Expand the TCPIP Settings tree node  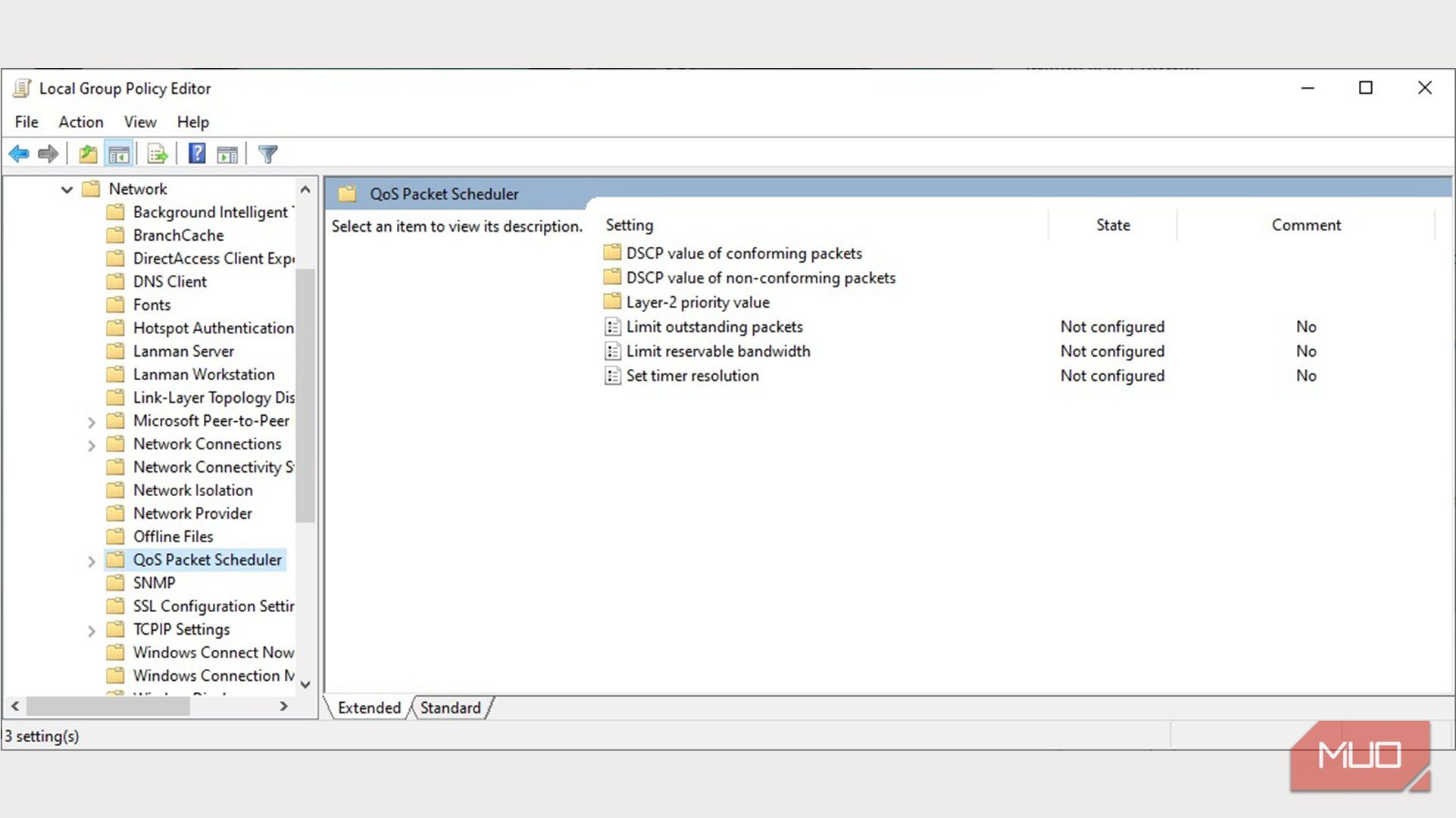pos(91,631)
